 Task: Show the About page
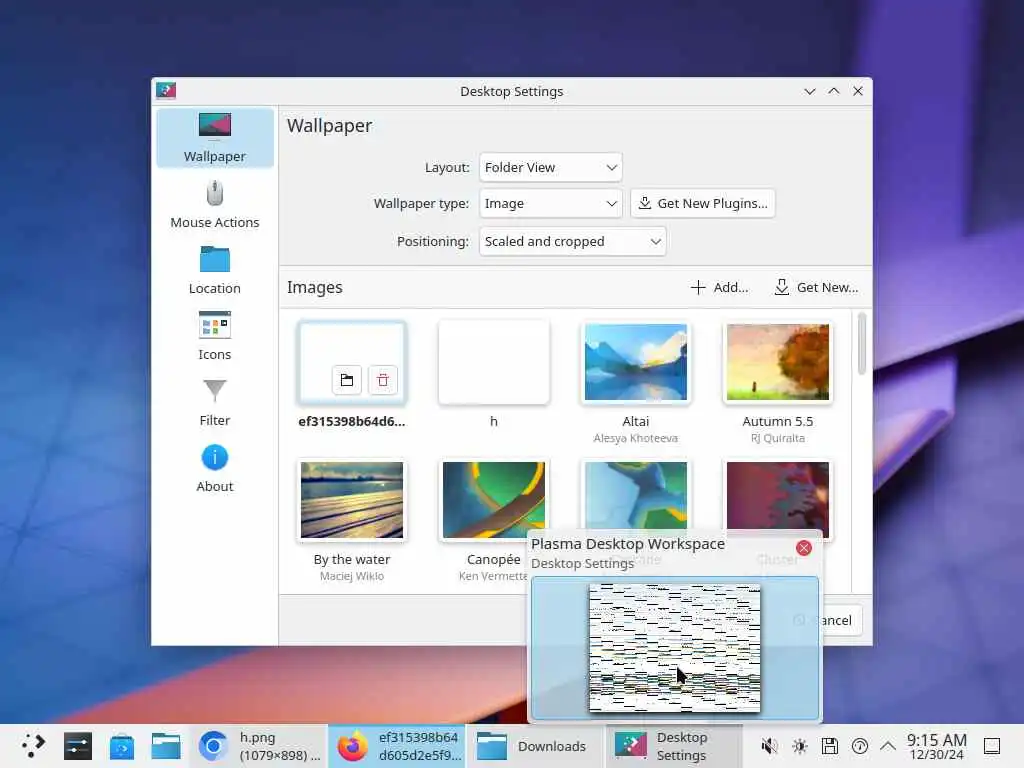[x=214, y=468]
